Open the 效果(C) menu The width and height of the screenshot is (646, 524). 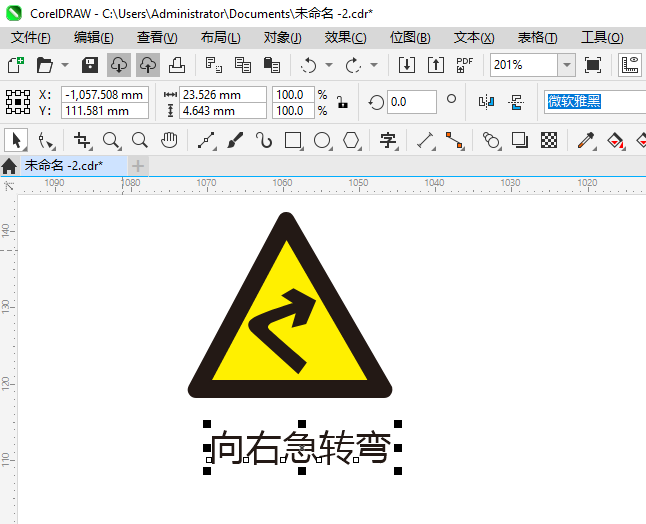(345, 37)
